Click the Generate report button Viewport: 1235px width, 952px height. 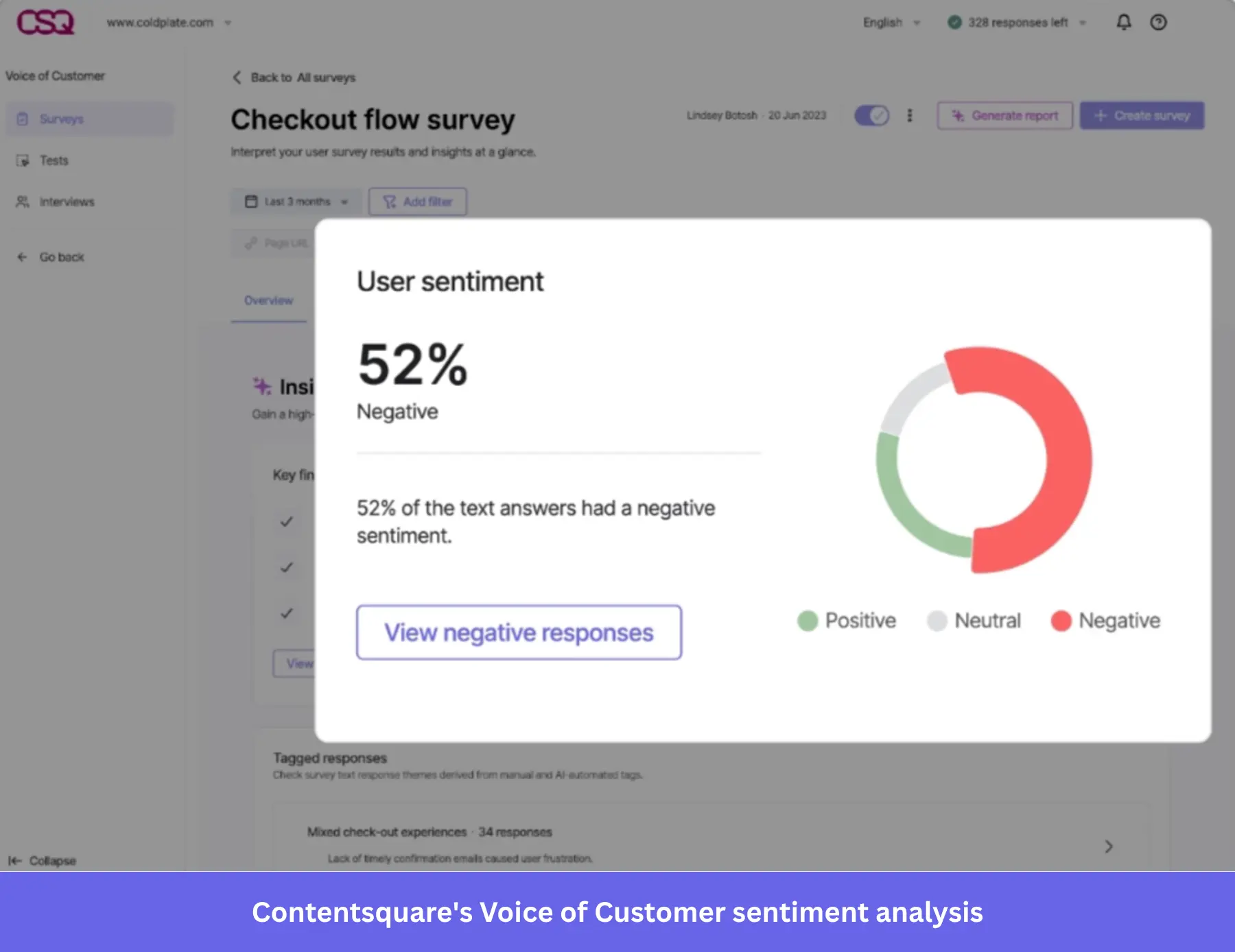tap(1005, 115)
